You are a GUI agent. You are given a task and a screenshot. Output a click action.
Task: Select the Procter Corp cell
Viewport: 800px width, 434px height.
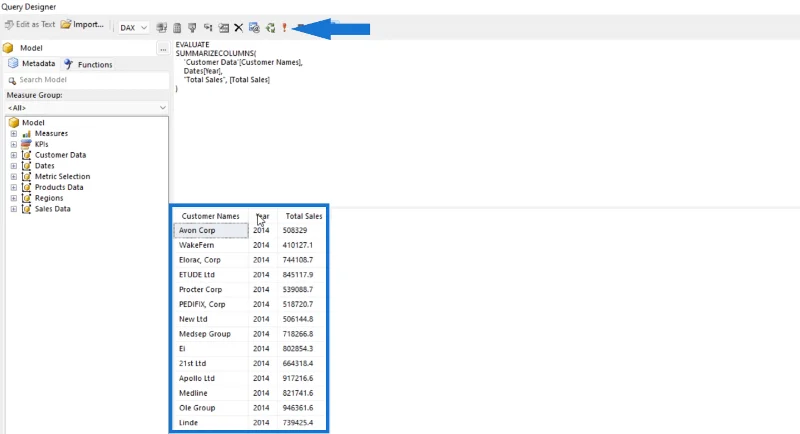(x=211, y=290)
